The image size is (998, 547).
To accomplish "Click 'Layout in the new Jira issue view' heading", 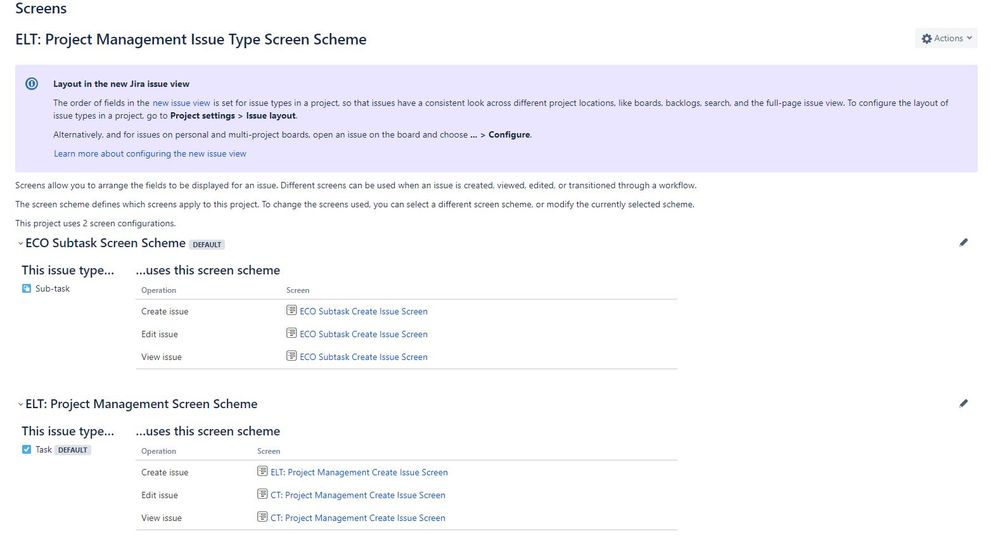I will click(x=121, y=83).
